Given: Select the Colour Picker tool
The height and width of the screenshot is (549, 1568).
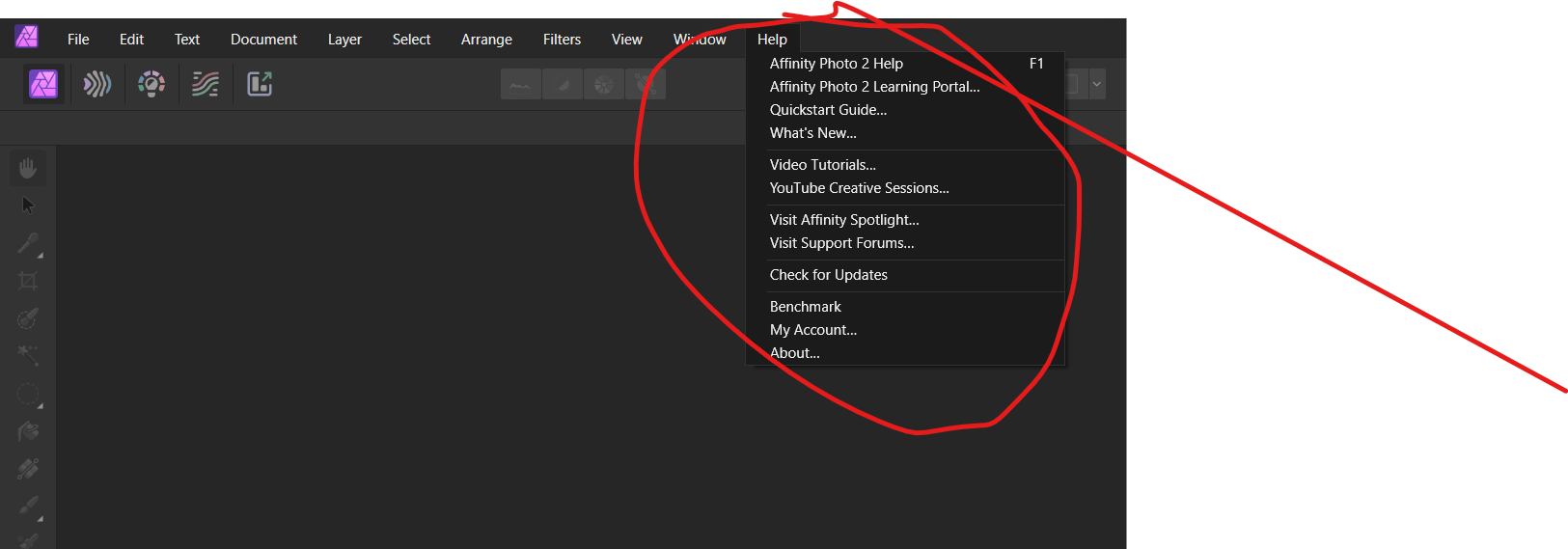Looking at the screenshot, I should [x=28, y=243].
